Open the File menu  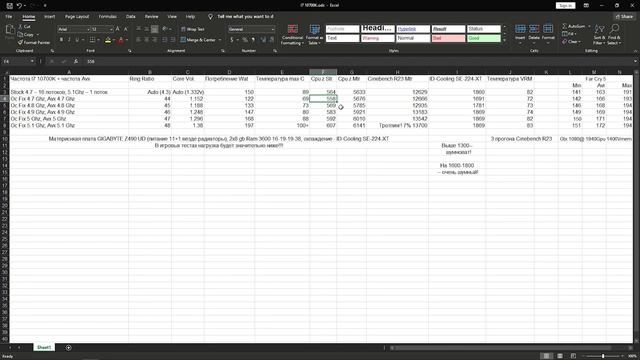click(x=9, y=17)
